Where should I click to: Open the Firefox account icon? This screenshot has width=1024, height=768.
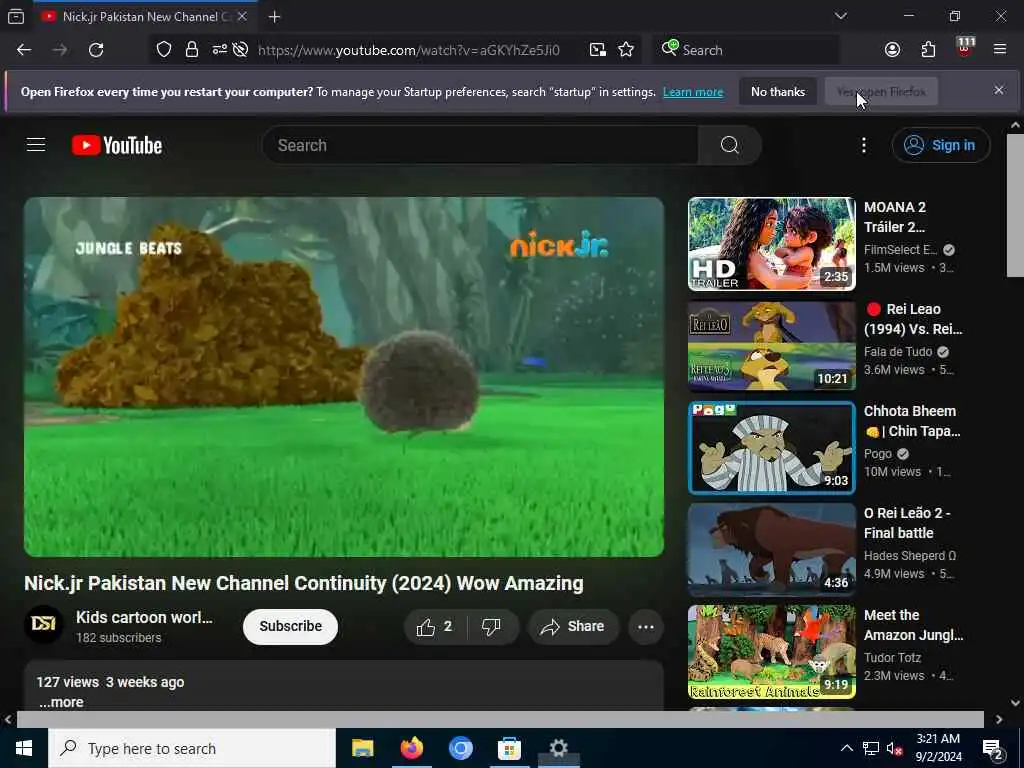click(892, 50)
